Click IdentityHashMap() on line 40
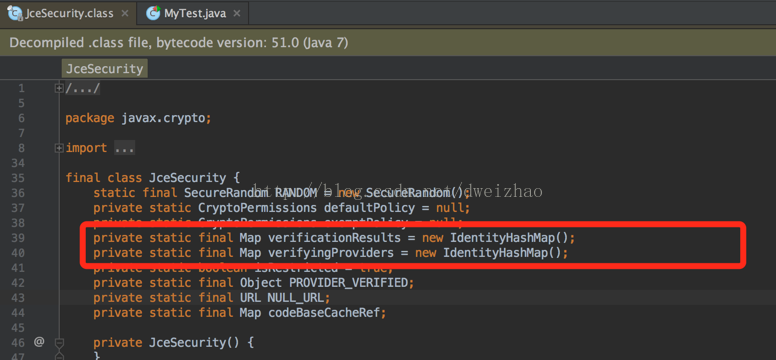 [502, 253]
